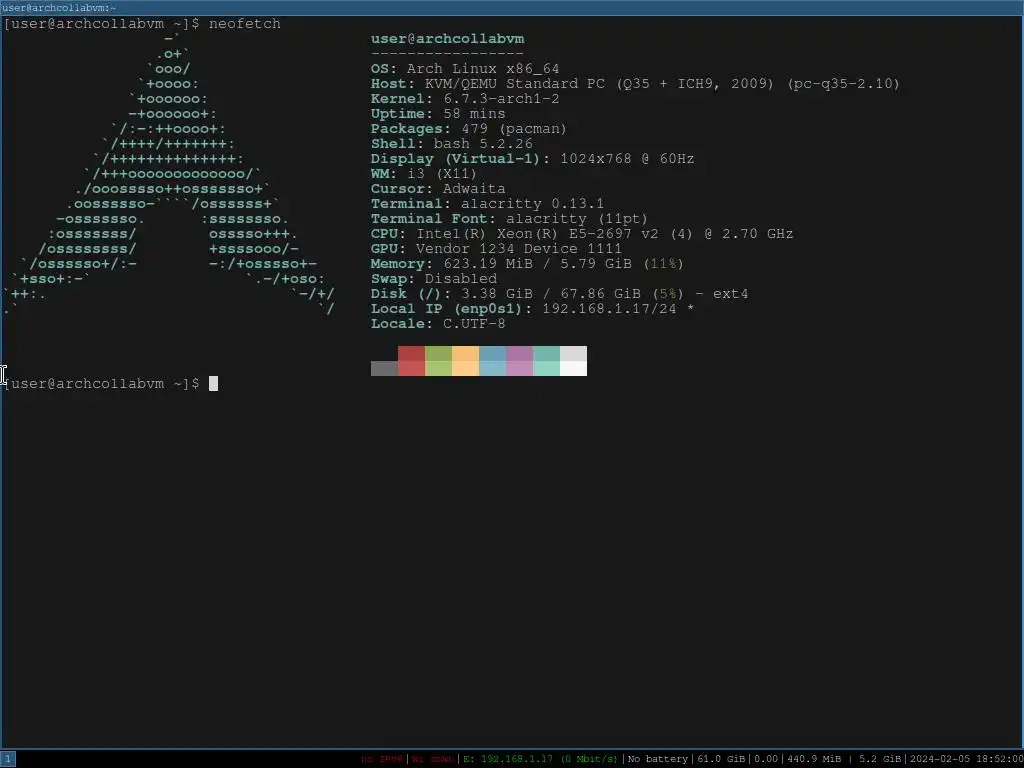Click the gray color block in palette
1024x768 pixels.
coord(384,368)
